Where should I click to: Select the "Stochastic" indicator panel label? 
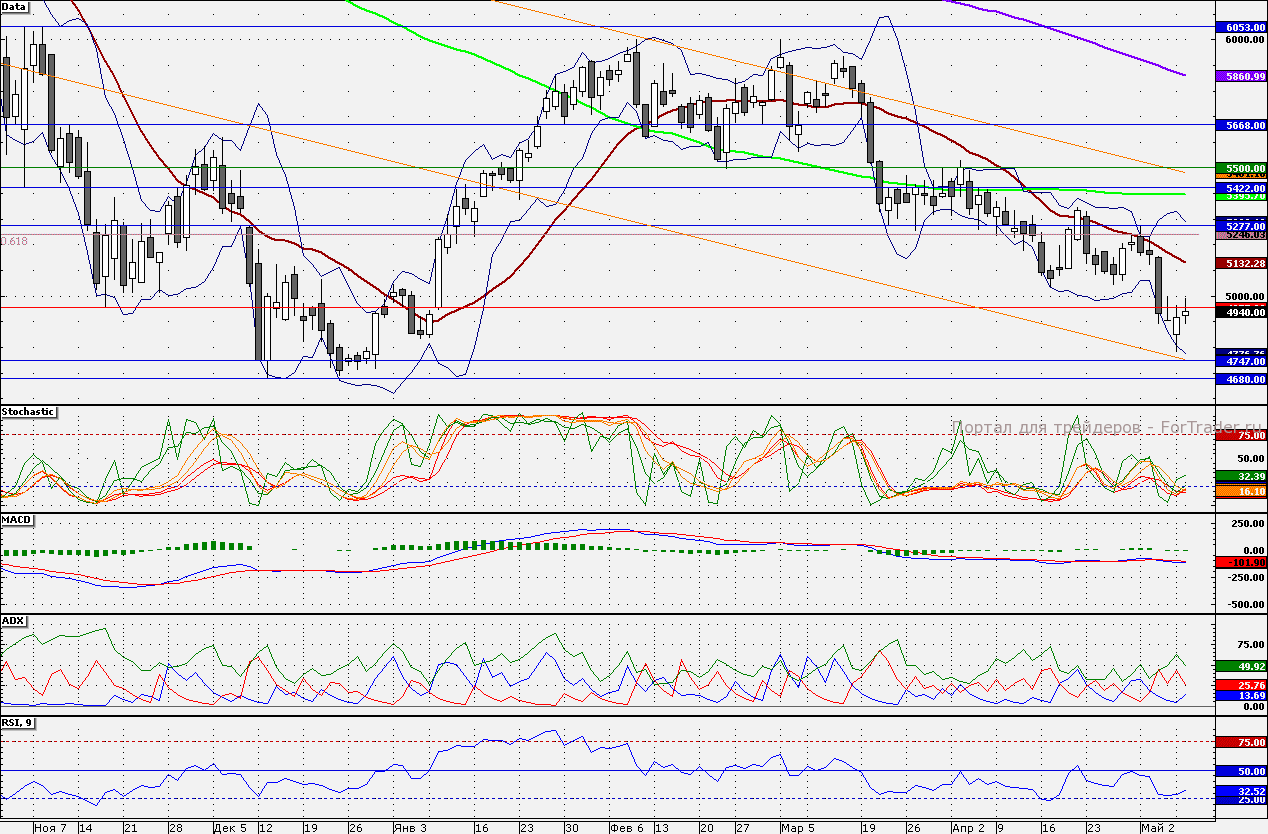(28, 412)
